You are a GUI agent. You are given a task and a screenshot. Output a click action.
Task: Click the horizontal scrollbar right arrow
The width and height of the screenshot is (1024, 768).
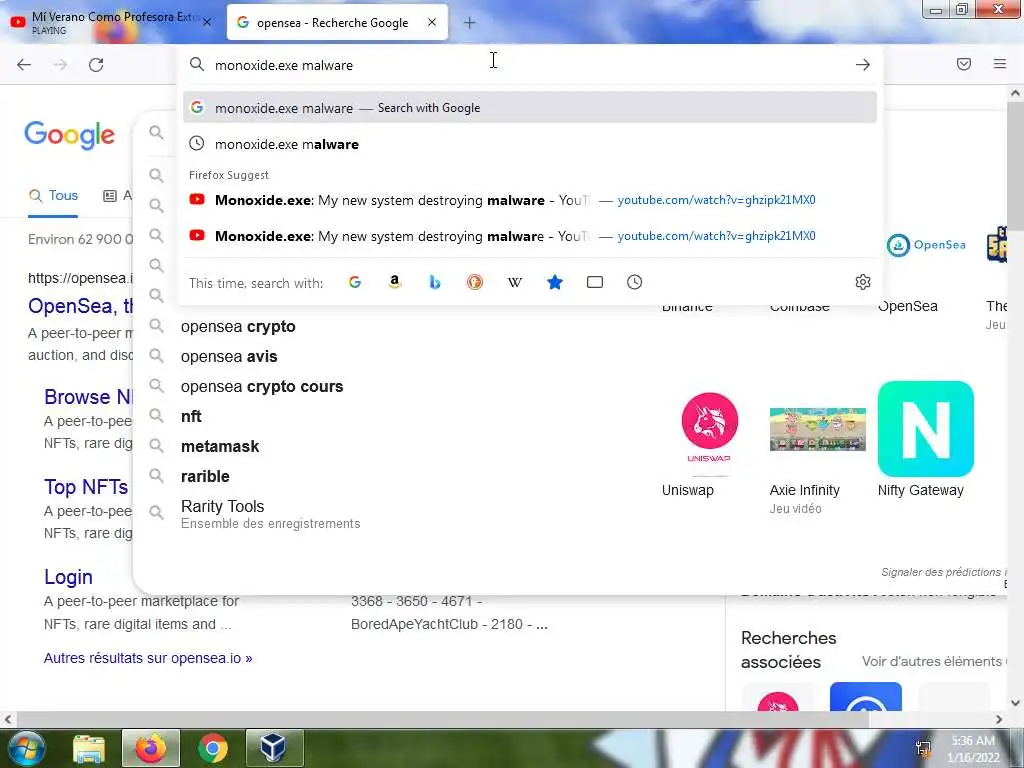999,720
